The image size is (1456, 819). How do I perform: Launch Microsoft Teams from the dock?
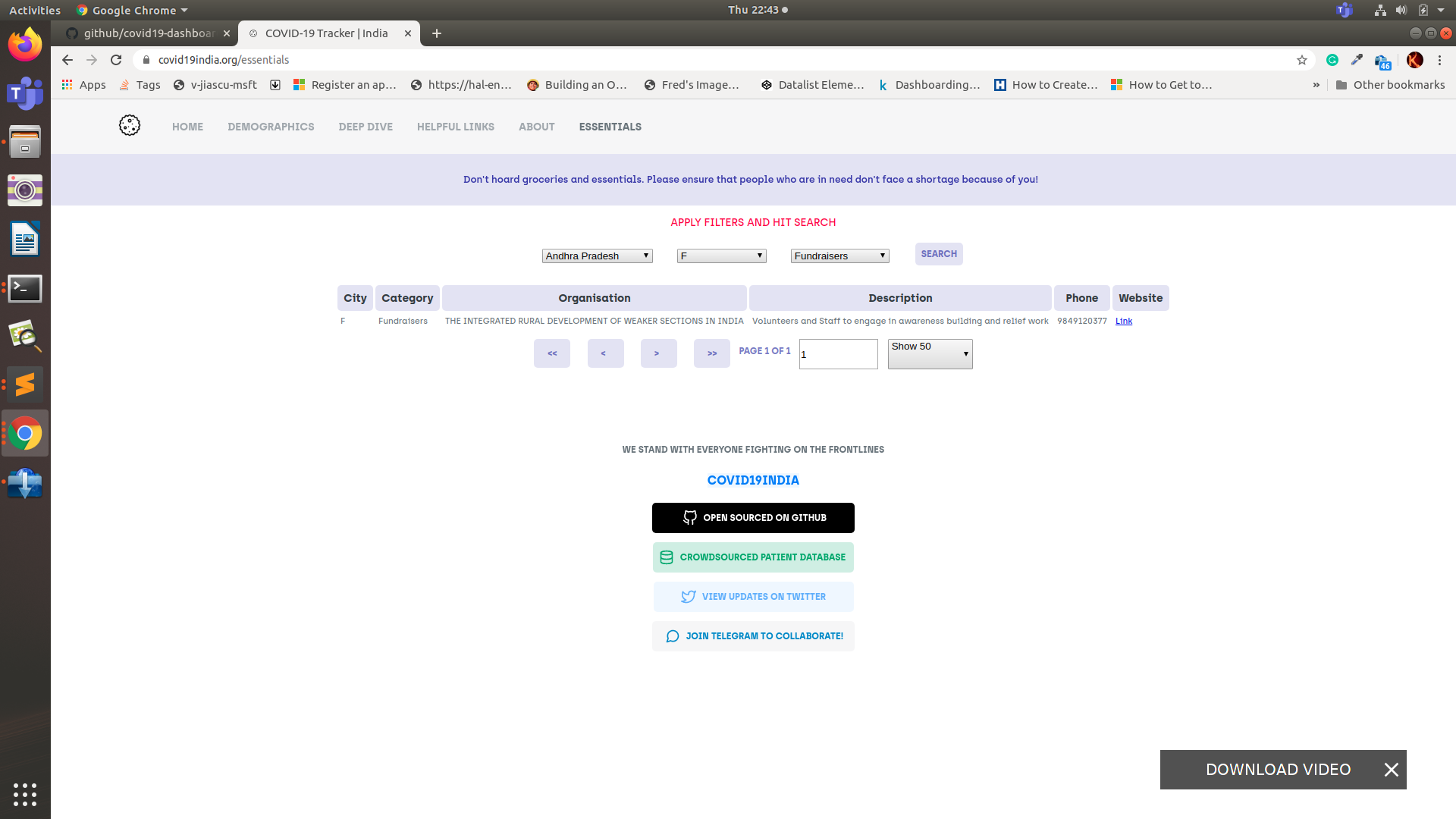point(25,93)
